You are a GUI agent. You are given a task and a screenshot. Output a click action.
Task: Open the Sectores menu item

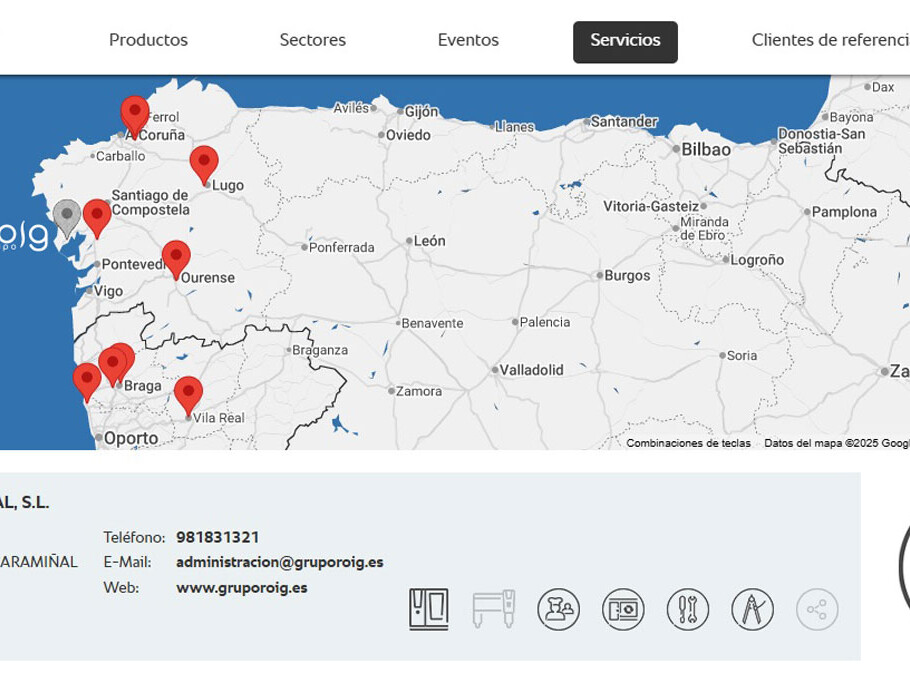coord(312,40)
